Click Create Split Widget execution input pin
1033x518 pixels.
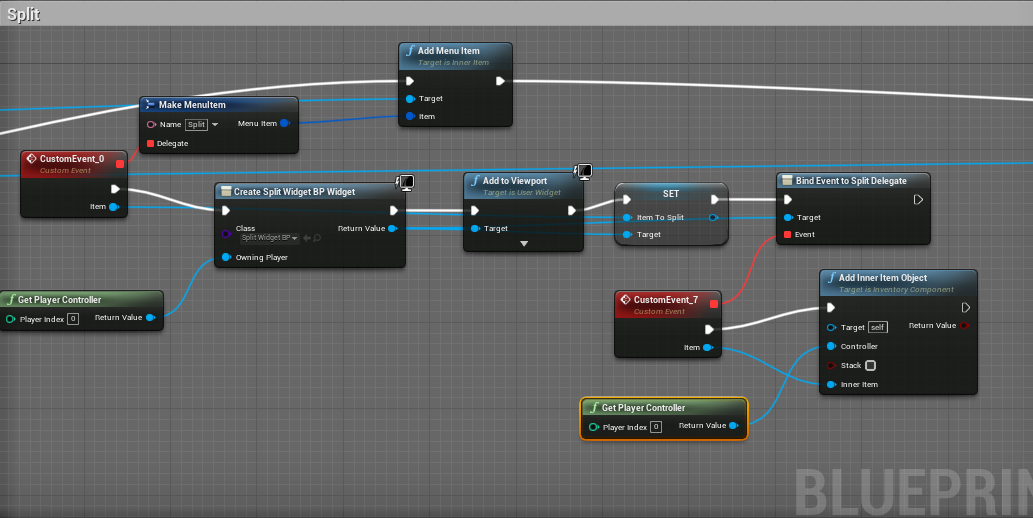coord(226,211)
